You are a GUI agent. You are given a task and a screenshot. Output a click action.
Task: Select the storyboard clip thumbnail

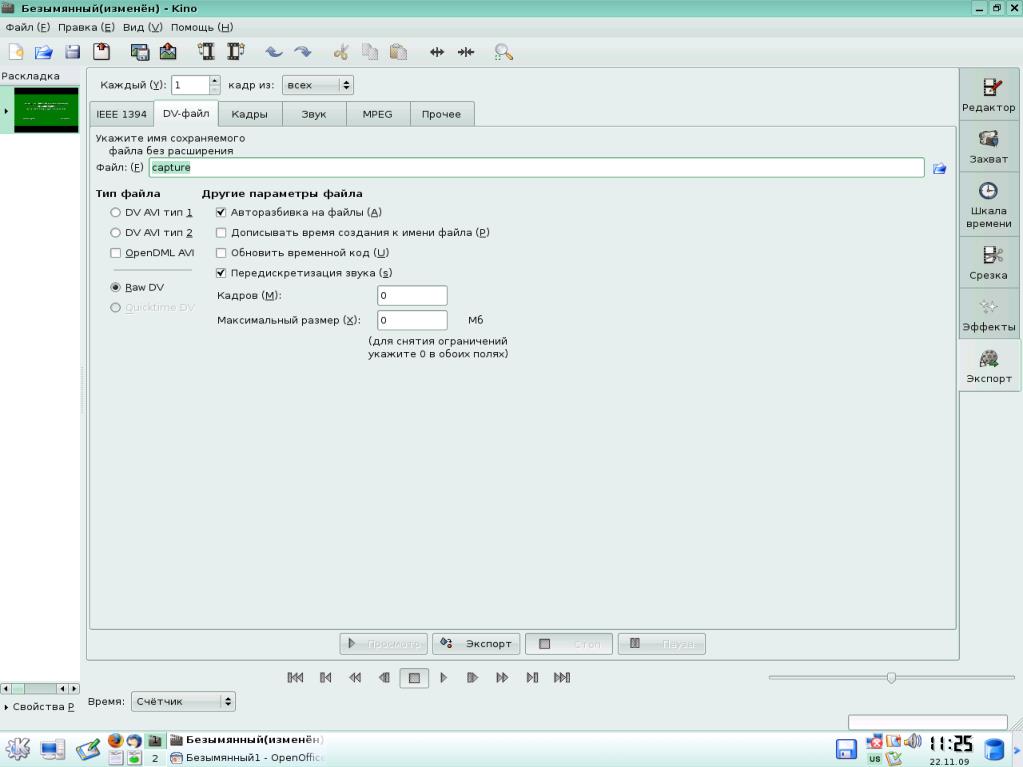tap(46, 110)
